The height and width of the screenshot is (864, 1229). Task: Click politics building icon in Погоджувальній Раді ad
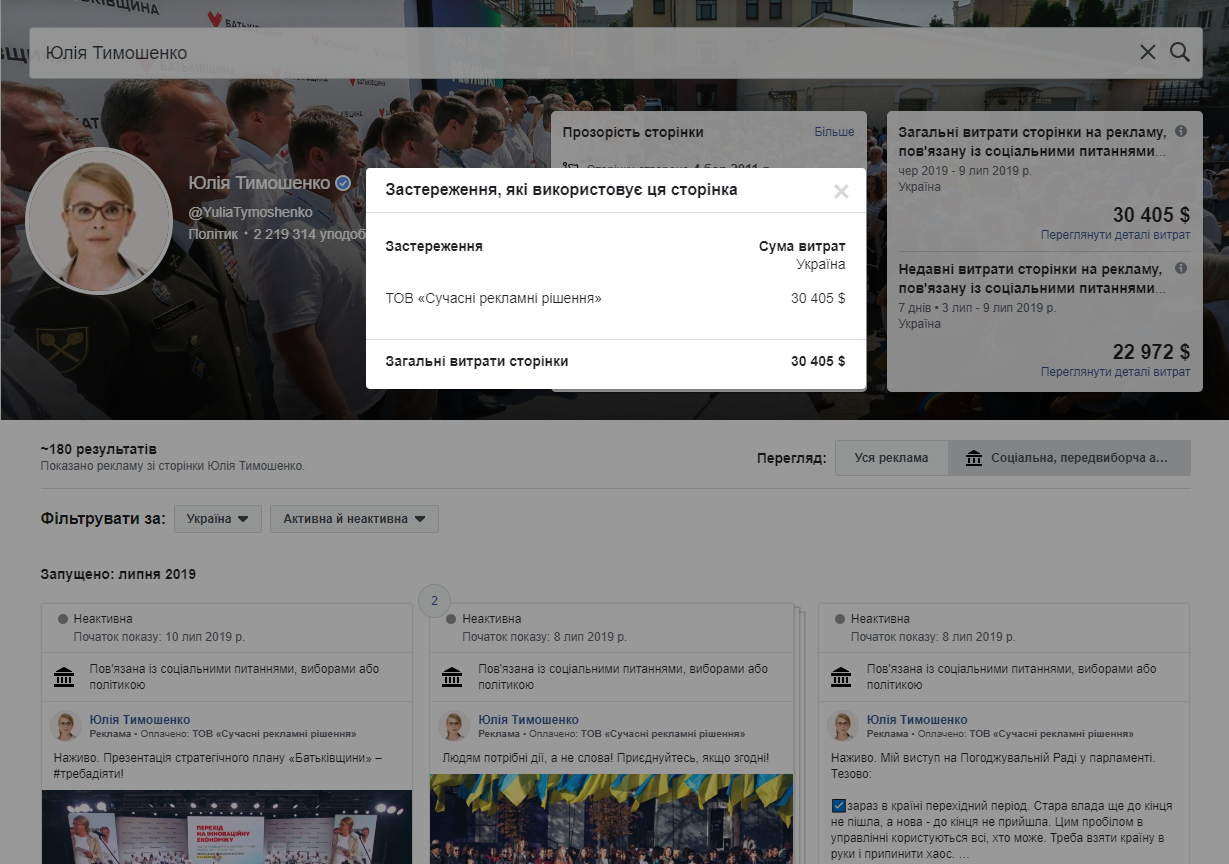[842, 677]
